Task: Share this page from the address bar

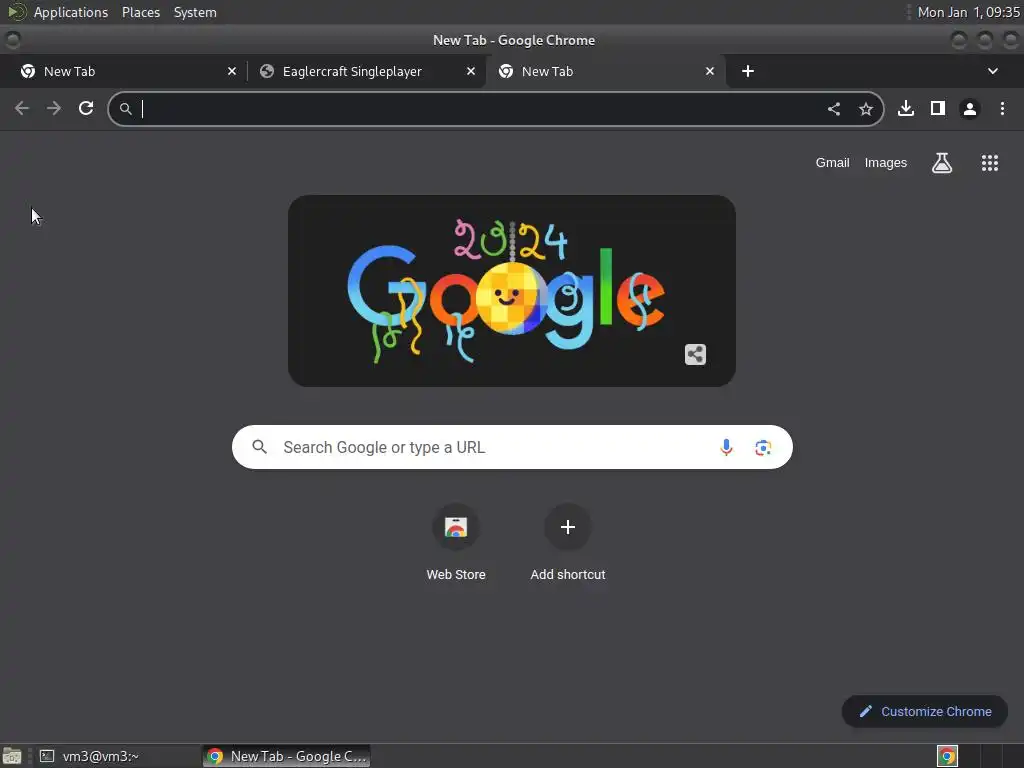Action: tap(834, 109)
